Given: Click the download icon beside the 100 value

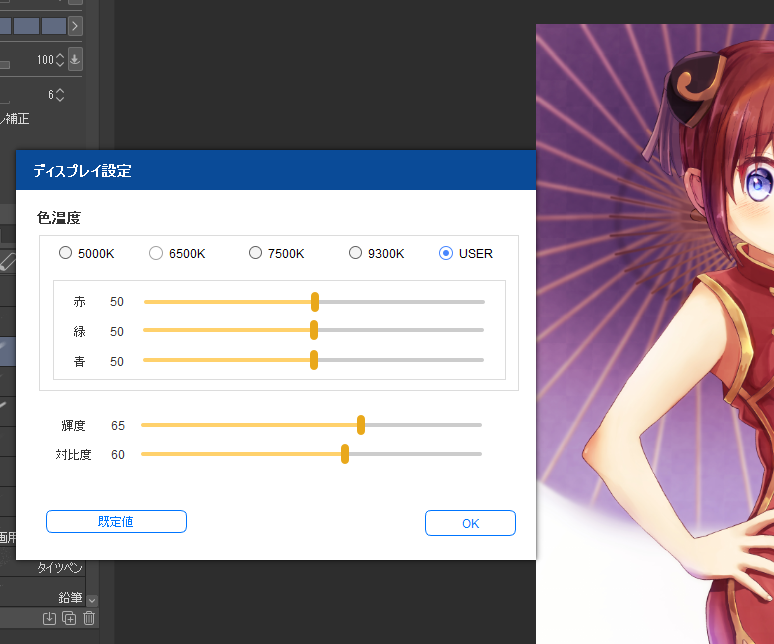Looking at the screenshot, I should (75, 60).
